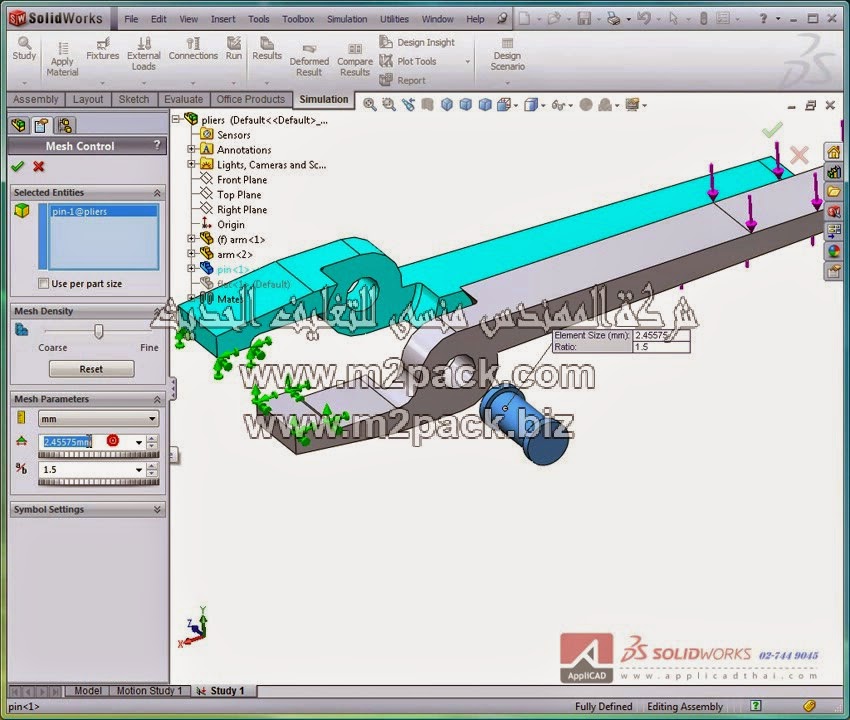The height and width of the screenshot is (720, 850).
Task: Switch to the Model bottom tab
Action: (x=88, y=691)
